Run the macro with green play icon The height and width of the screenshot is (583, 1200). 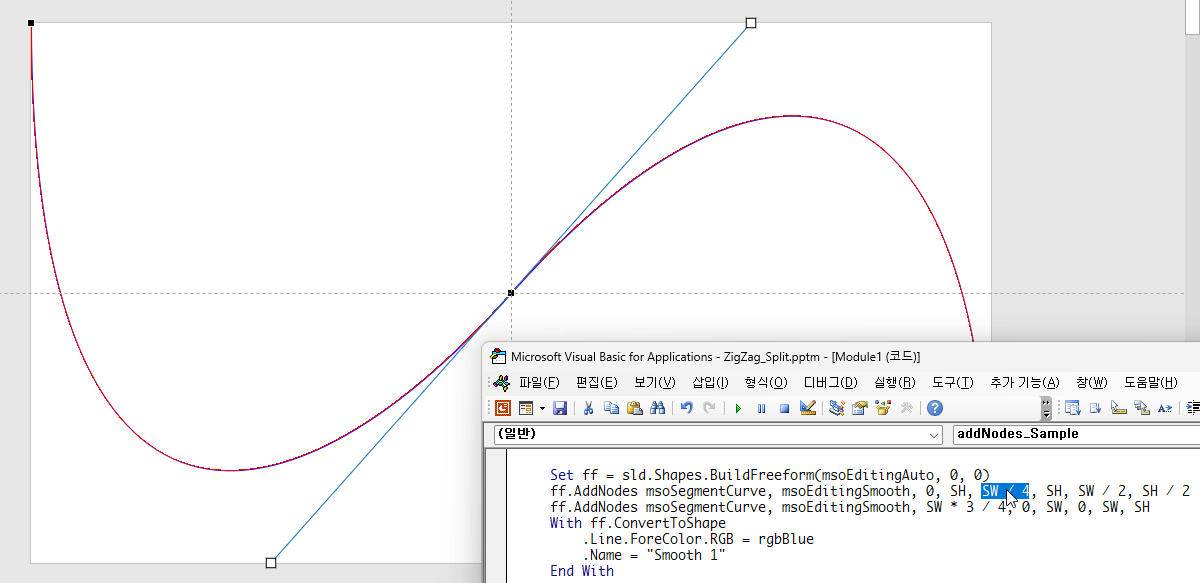coord(738,408)
